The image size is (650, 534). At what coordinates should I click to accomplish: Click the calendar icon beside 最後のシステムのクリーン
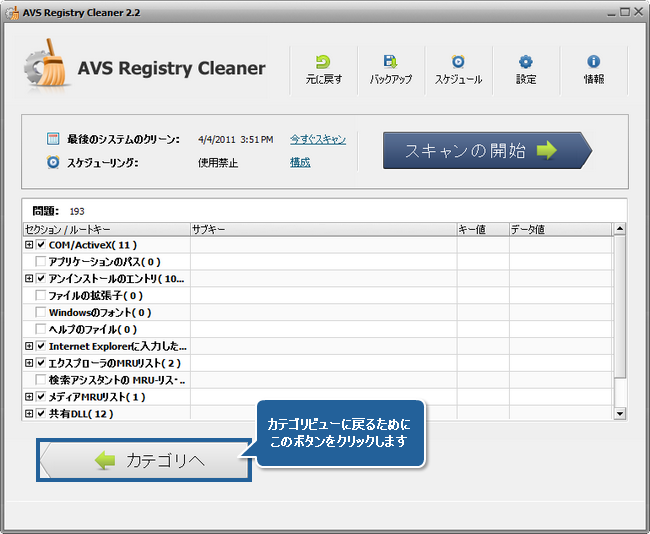point(53,139)
